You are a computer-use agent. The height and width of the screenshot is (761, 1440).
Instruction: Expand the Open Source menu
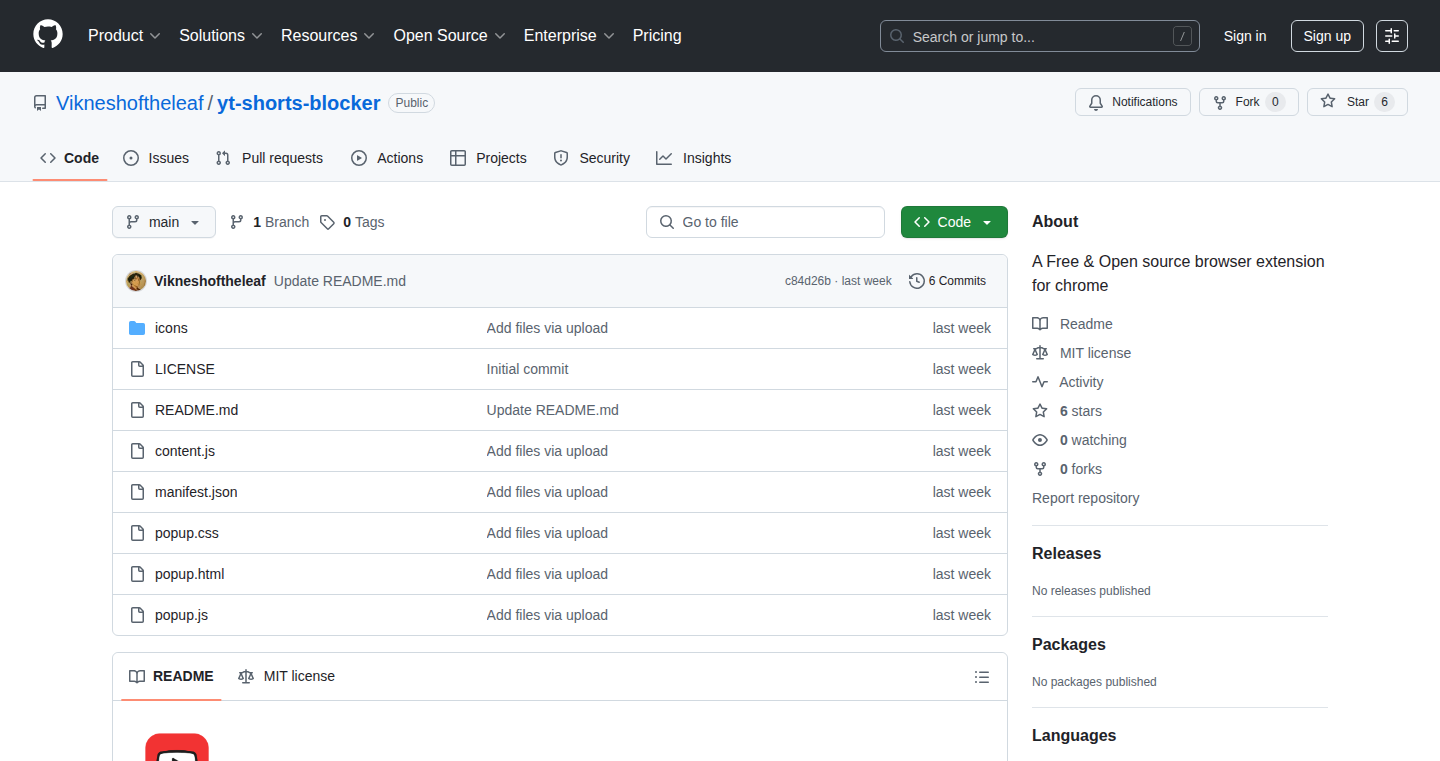(x=449, y=35)
